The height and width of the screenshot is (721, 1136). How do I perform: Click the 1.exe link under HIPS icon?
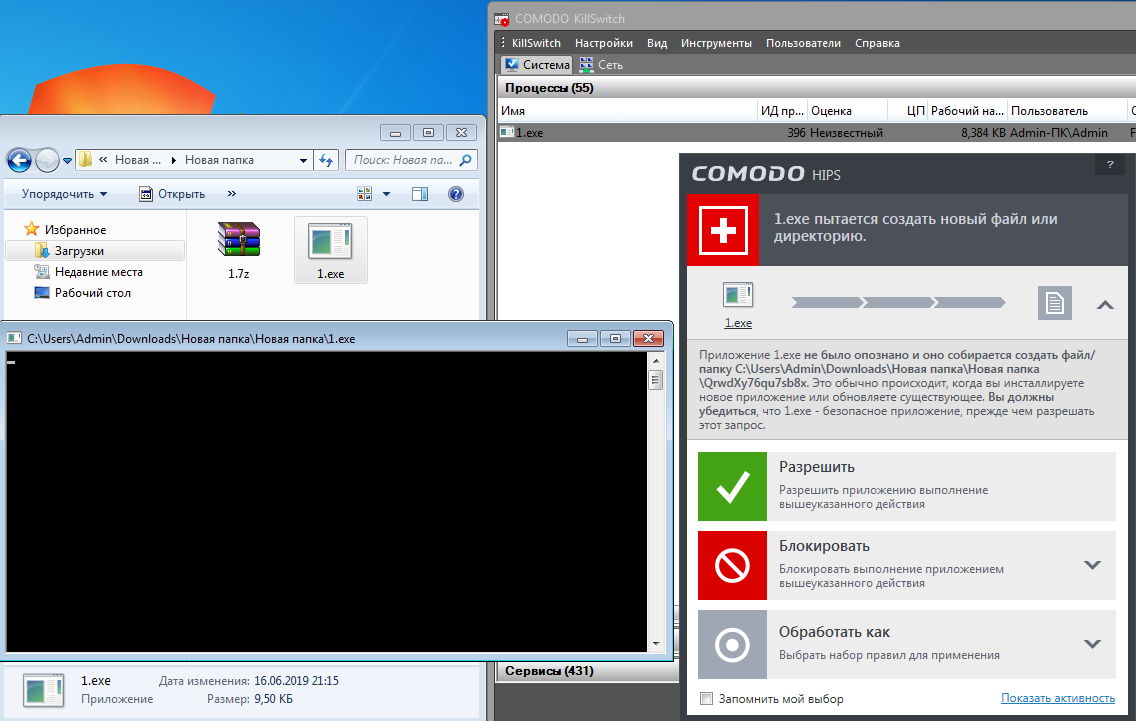pos(738,323)
